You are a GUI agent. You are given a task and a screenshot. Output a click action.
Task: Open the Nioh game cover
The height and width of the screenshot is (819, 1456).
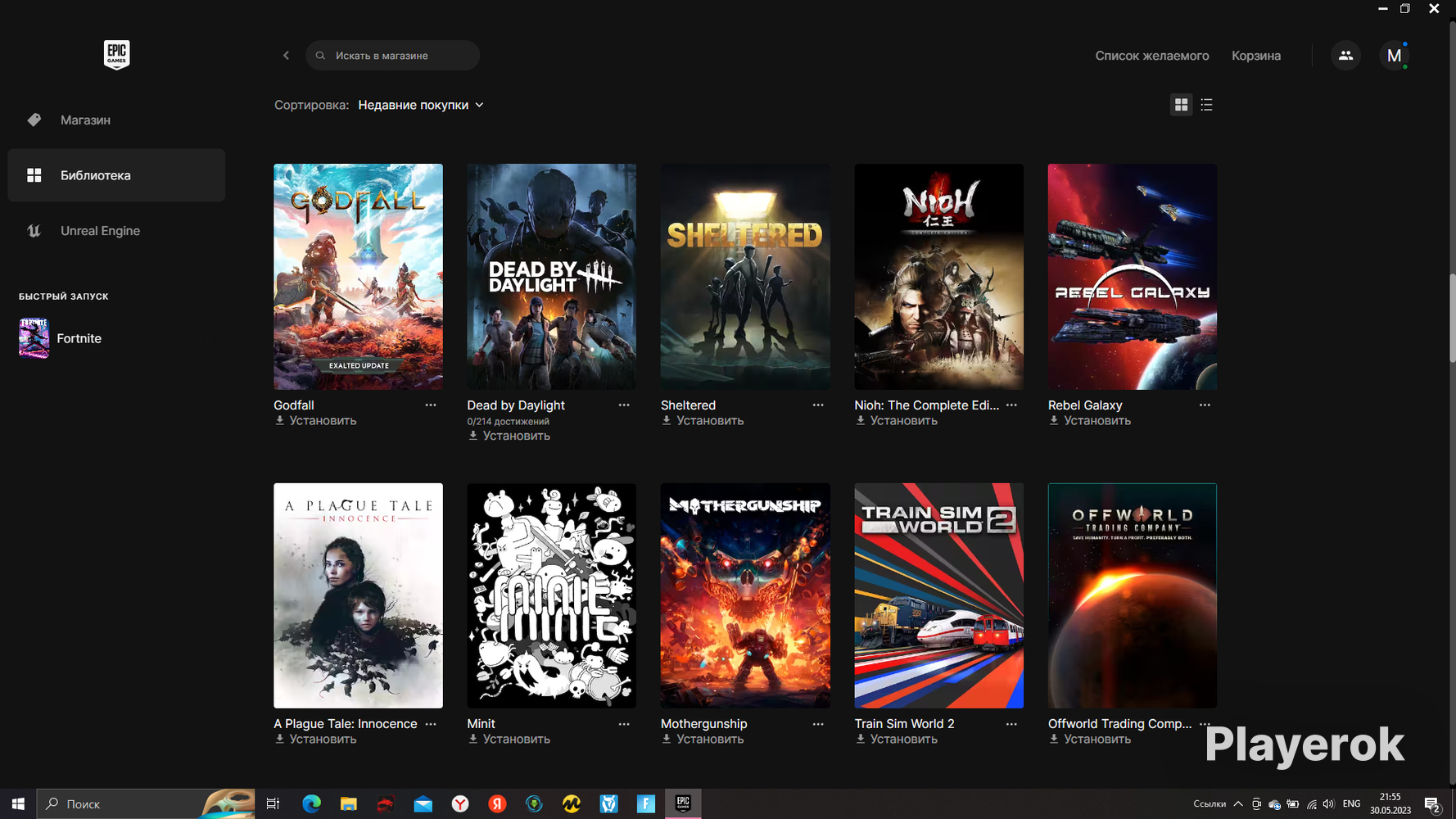pos(938,277)
